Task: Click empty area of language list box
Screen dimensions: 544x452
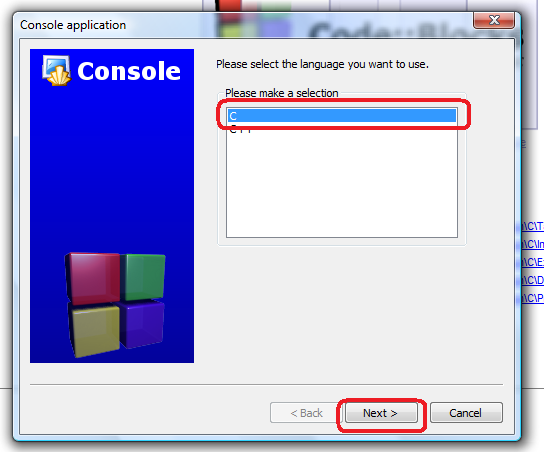Action: pos(342,186)
